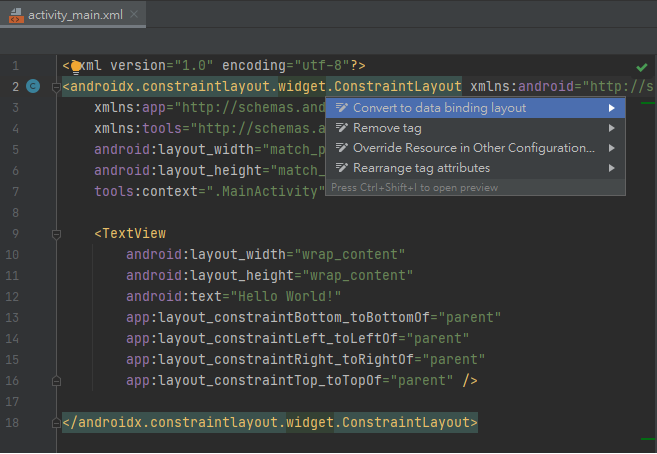Close the activity_main.xml editor tab

134,16
